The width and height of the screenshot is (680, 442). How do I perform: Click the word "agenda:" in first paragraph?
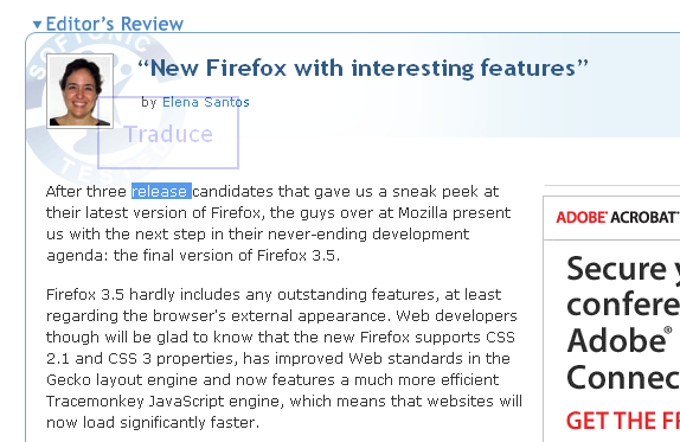pos(73,255)
